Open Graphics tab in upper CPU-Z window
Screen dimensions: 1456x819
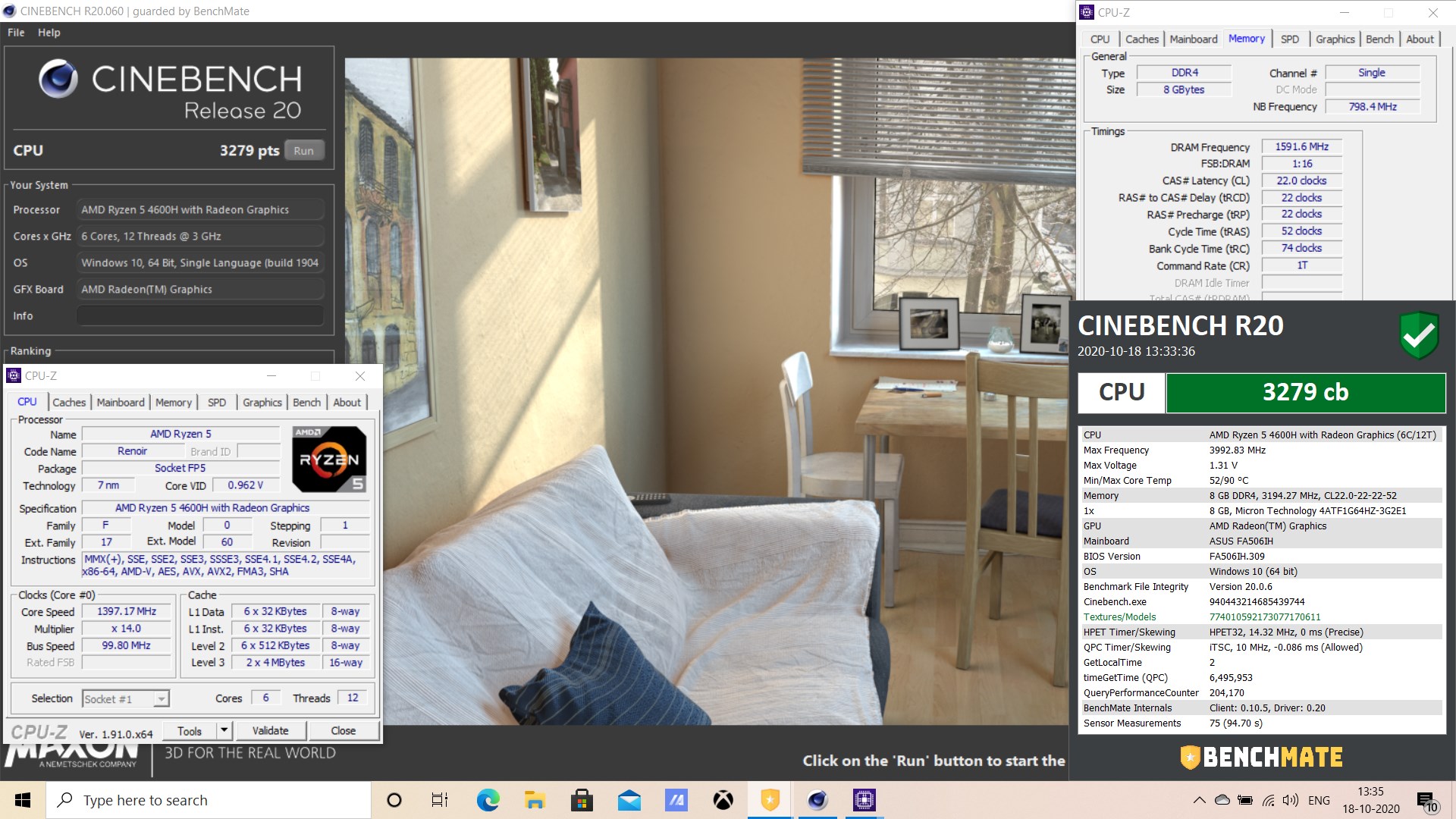1335,39
